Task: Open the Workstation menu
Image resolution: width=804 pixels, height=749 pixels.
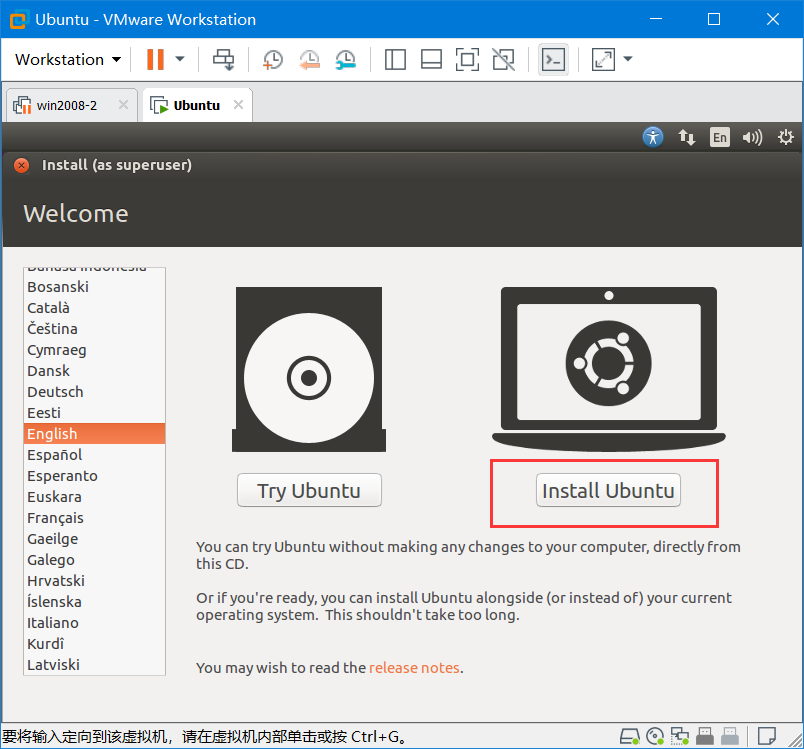Action: [60, 60]
